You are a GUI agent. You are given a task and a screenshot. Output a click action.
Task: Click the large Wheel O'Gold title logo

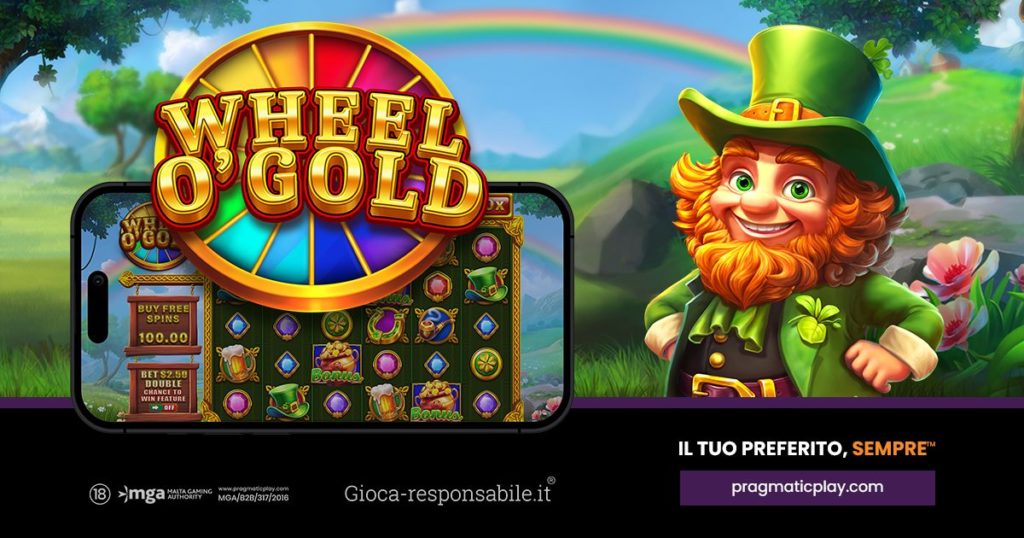tap(319, 163)
